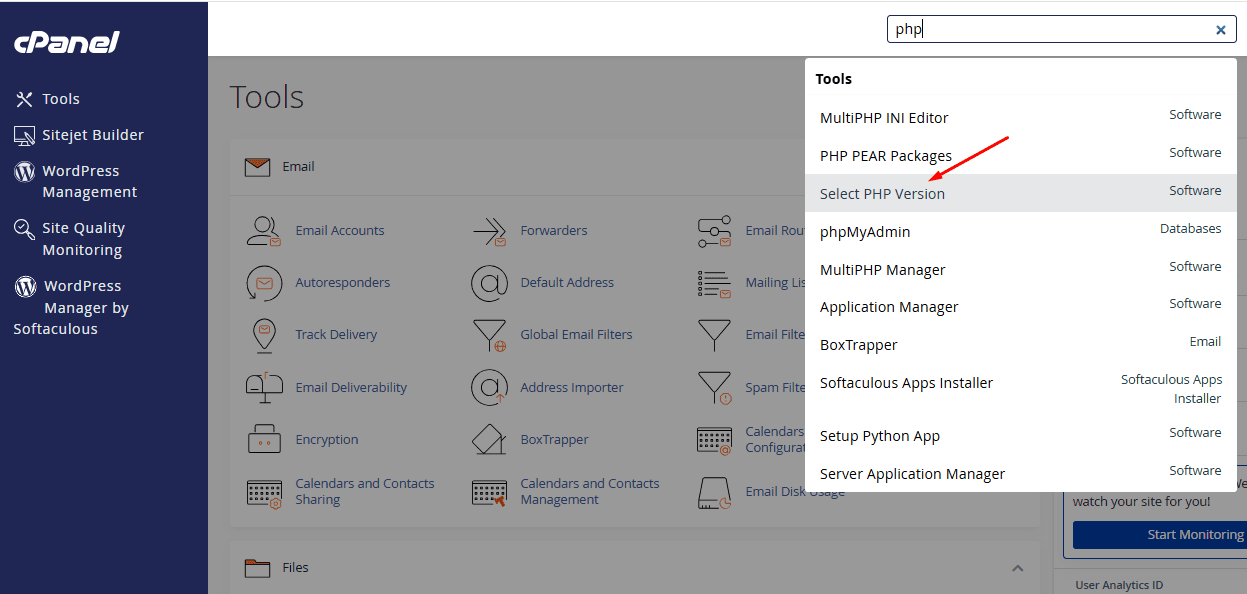The image size is (1247, 594).
Task: Choose MultiPHP INI Editor search result
Action: (x=884, y=118)
